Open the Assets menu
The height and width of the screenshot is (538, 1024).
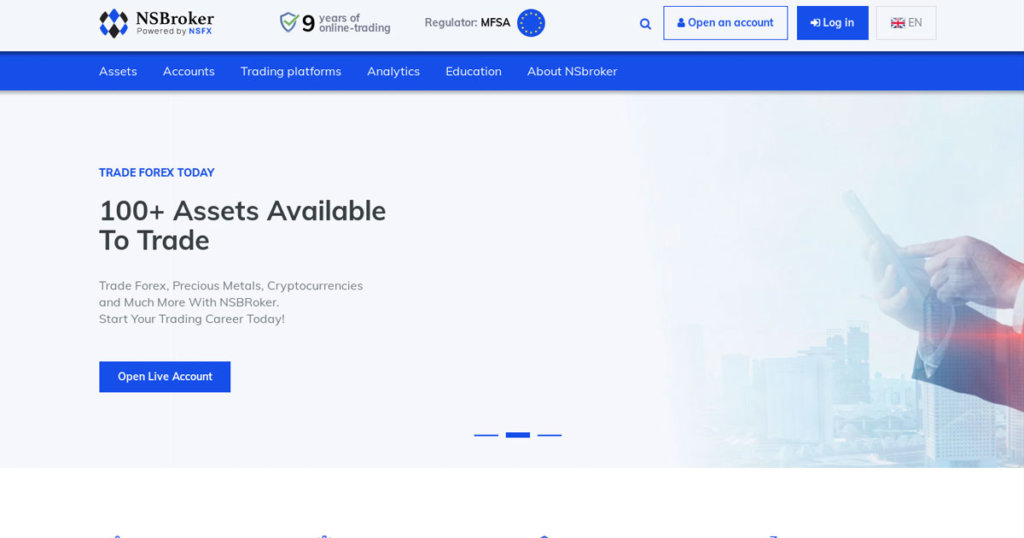(118, 71)
